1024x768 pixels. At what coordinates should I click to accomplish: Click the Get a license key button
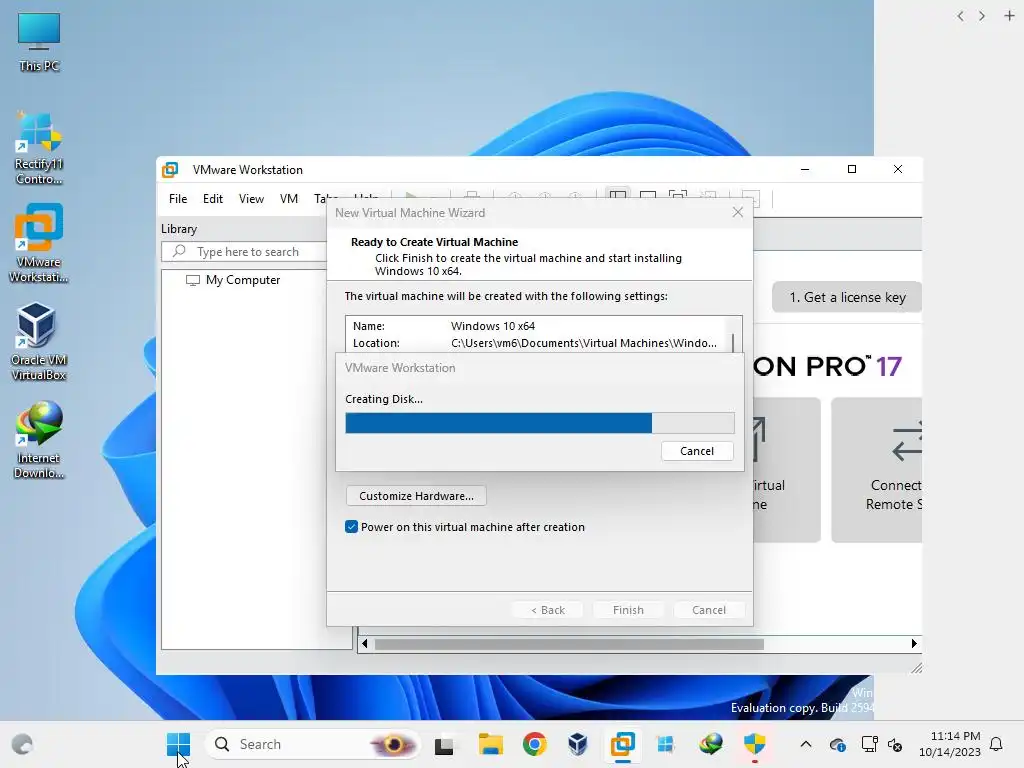click(847, 297)
